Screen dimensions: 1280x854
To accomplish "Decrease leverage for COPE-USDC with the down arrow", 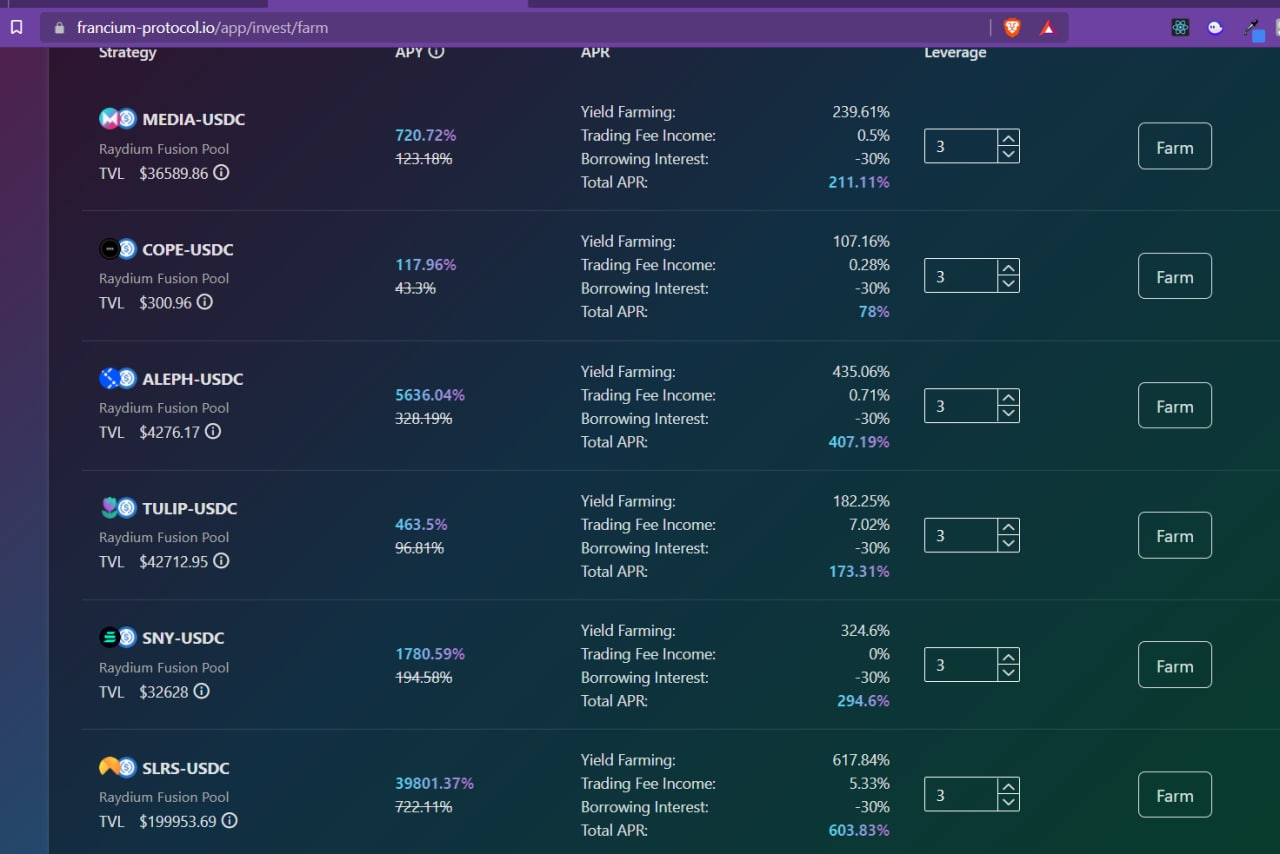I will [x=1008, y=284].
